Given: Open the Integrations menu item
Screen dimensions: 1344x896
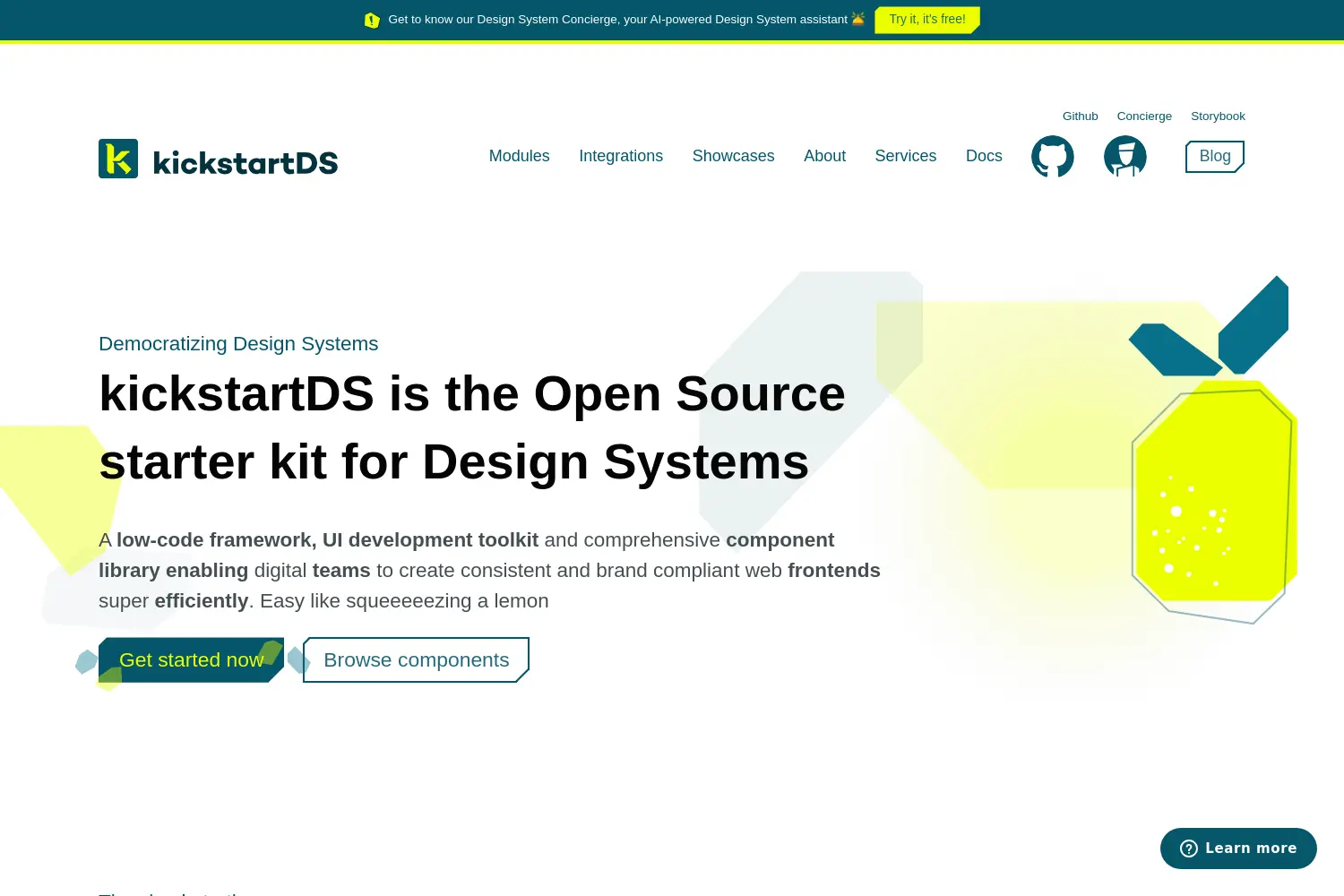Looking at the screenshot, I should point(621,156).
